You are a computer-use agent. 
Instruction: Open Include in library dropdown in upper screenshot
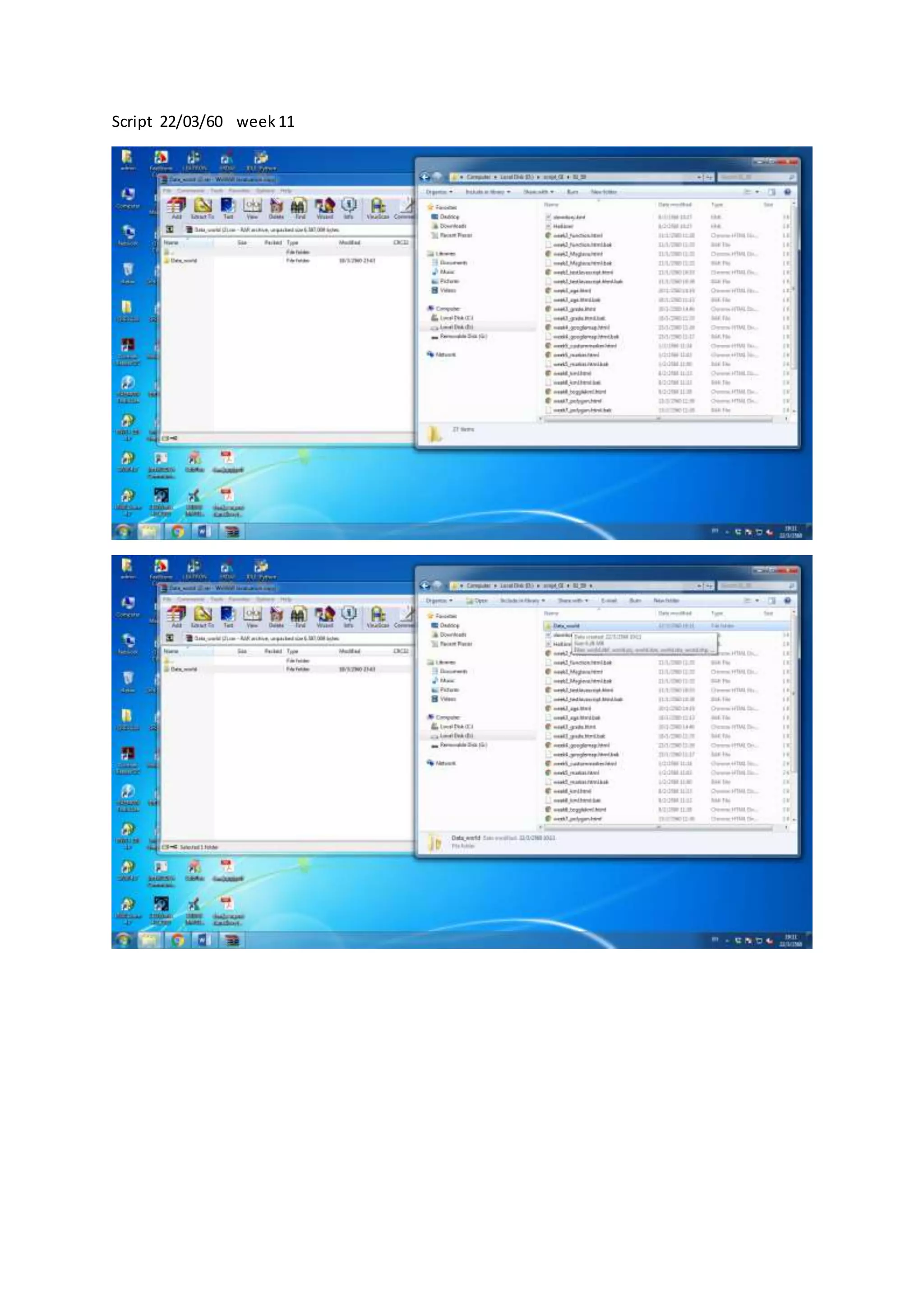tap(488, 192)
